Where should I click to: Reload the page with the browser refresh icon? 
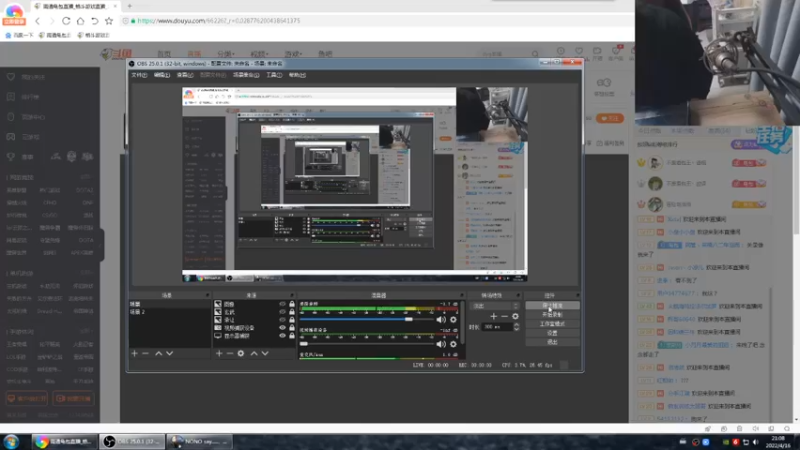66,21
